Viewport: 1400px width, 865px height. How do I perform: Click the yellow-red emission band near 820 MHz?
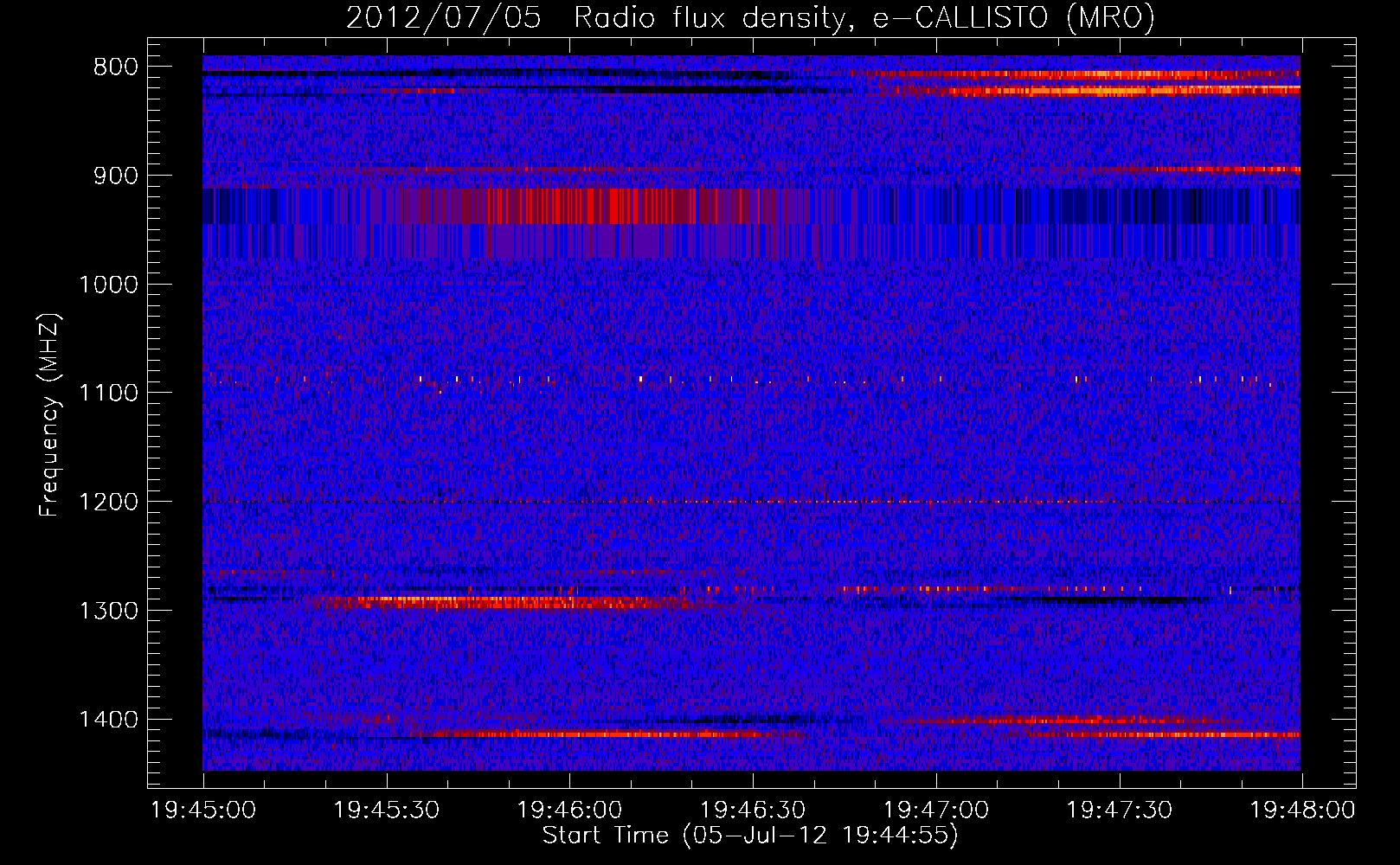[x=1090, y=90]
